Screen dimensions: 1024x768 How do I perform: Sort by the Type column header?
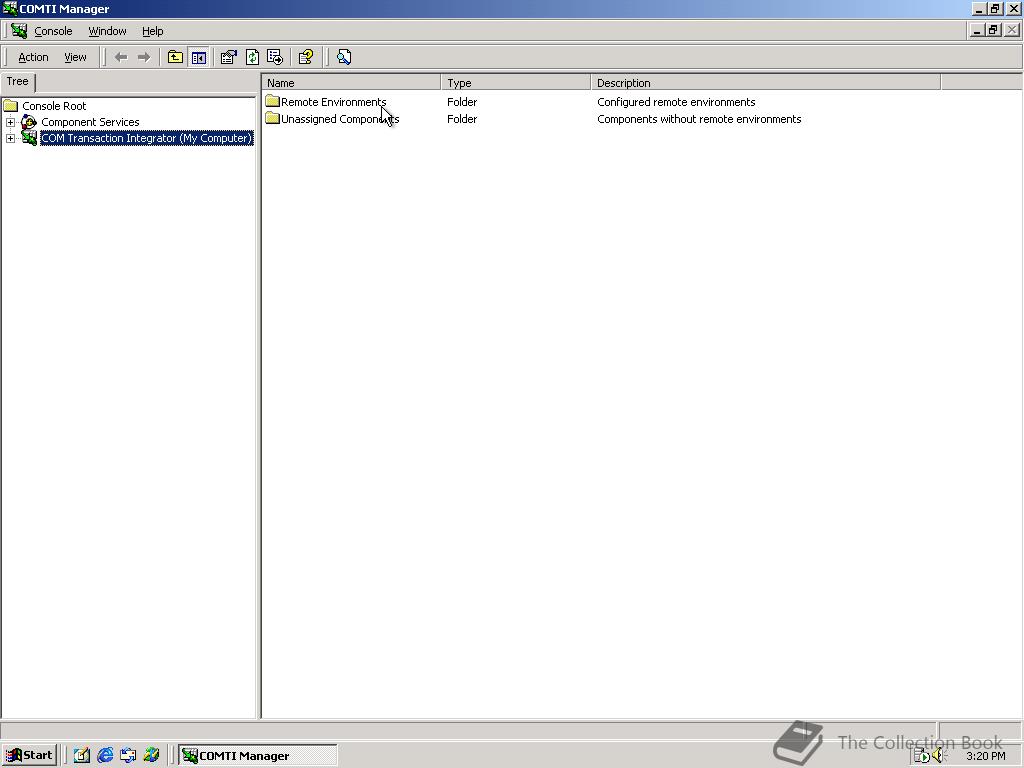click(x=516, y=83)
